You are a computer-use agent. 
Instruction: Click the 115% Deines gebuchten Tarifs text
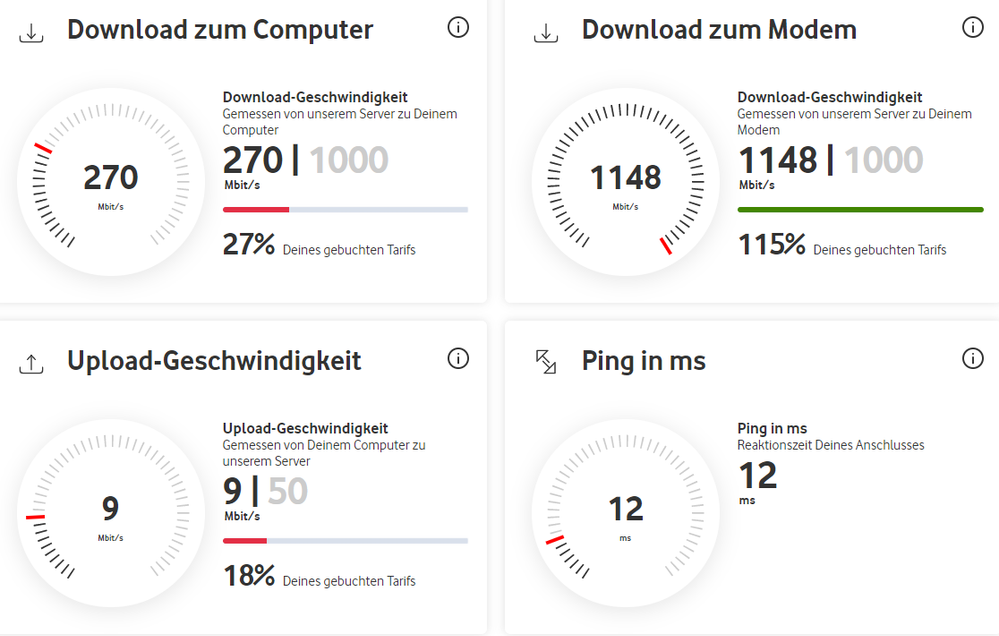(x=842, y=245)
